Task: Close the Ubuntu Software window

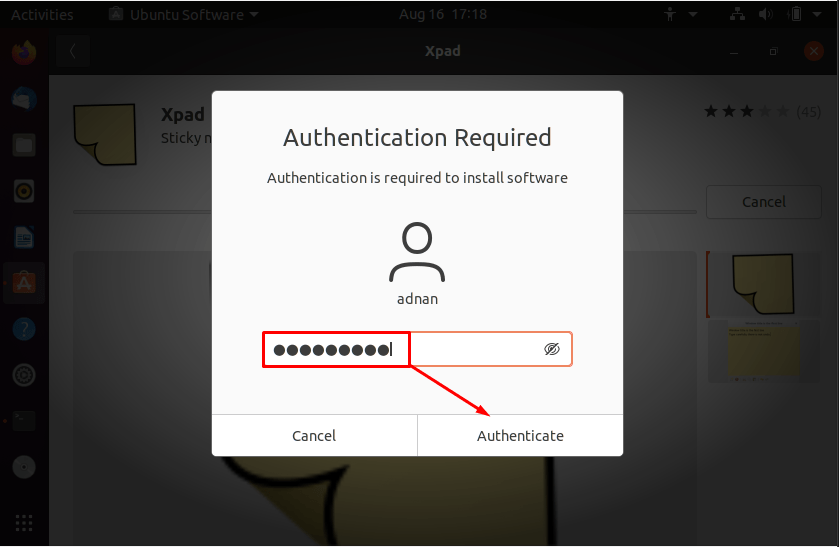Action: (813, 51)
